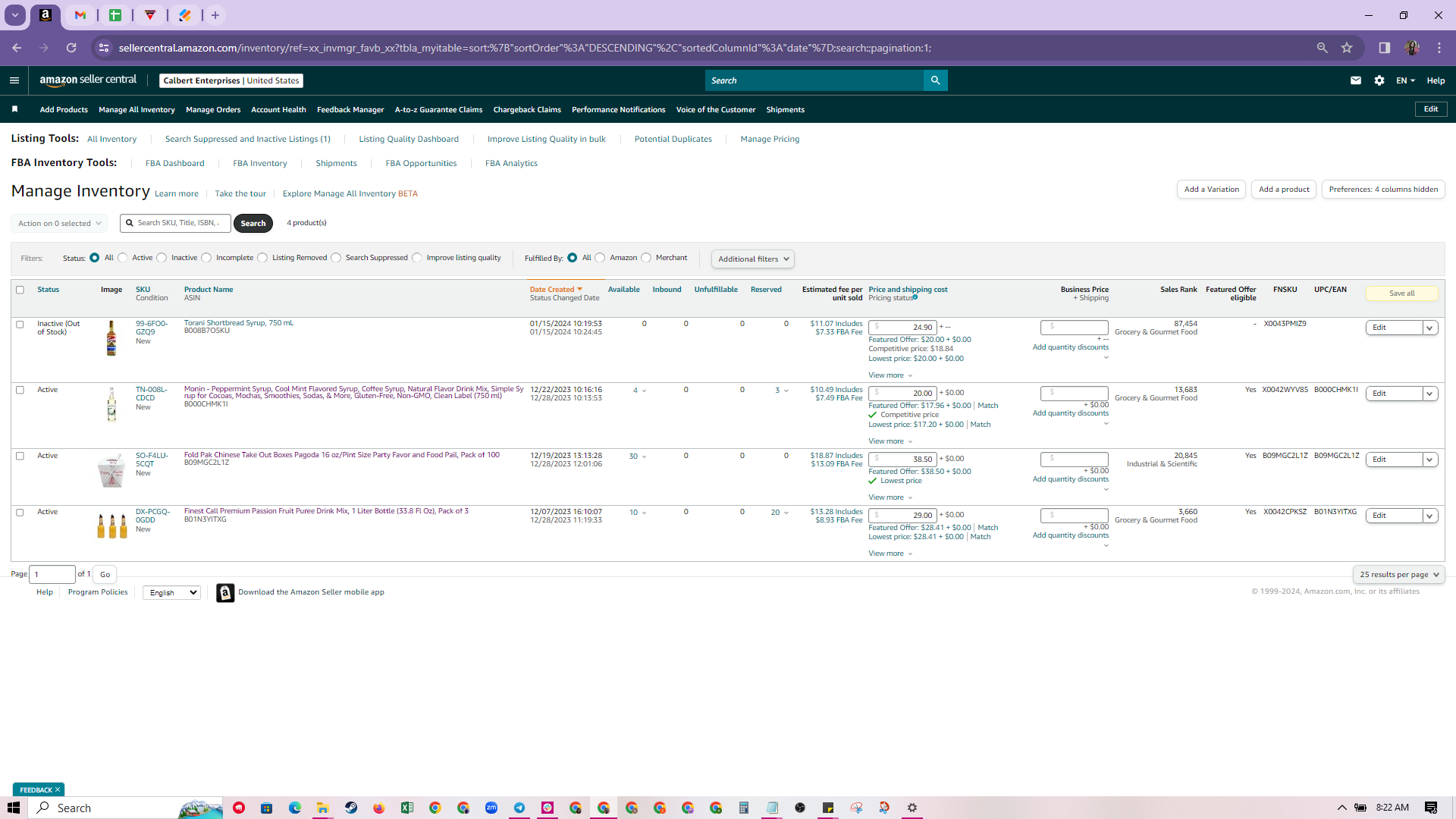Open Preferences: 4 columns hidden
The height and width of the screenshot is (819, 1456).
(1383, 190)
